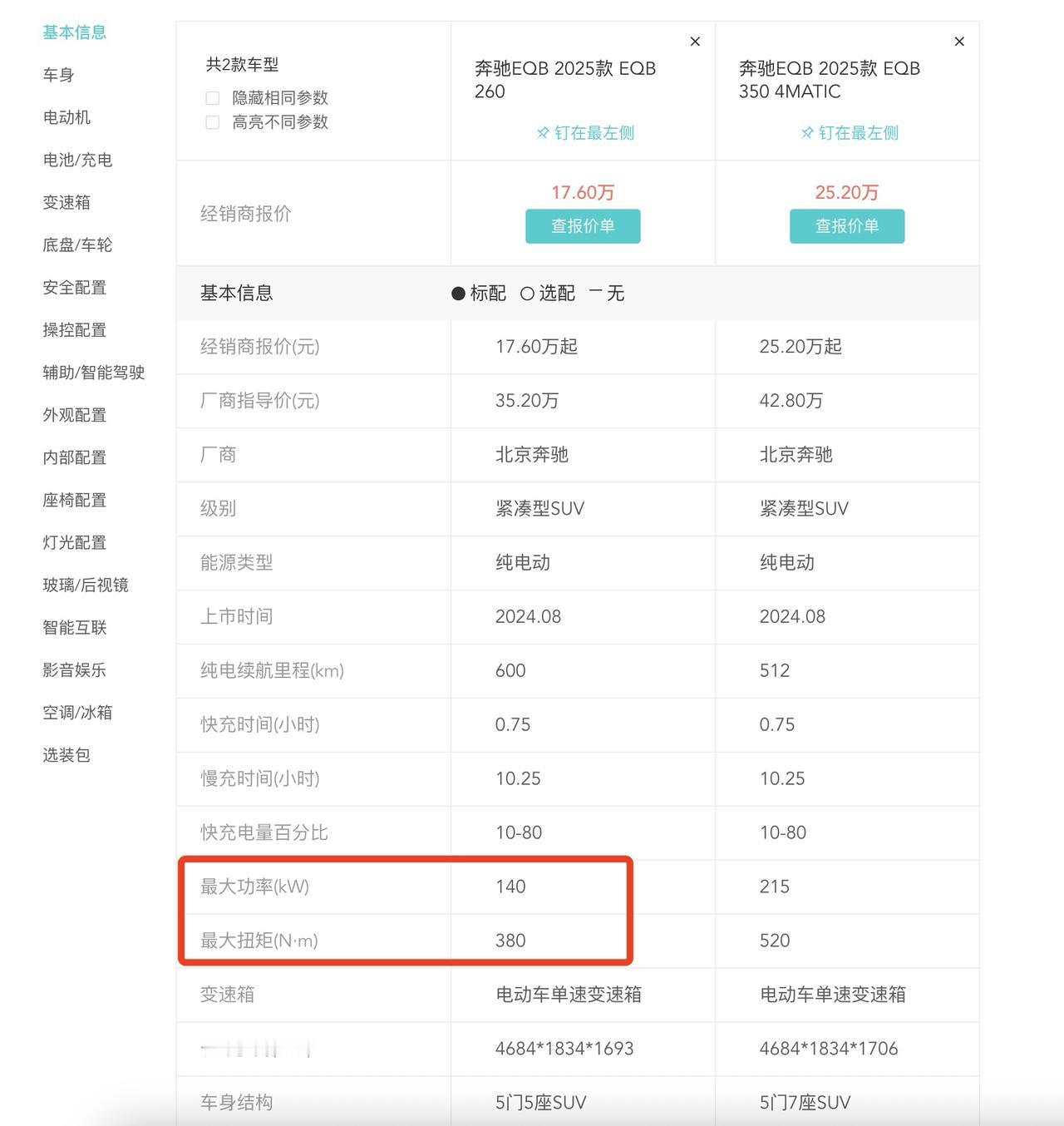Jump to the 电池/充电 section

pyautogui.click(x=77, y=160)
